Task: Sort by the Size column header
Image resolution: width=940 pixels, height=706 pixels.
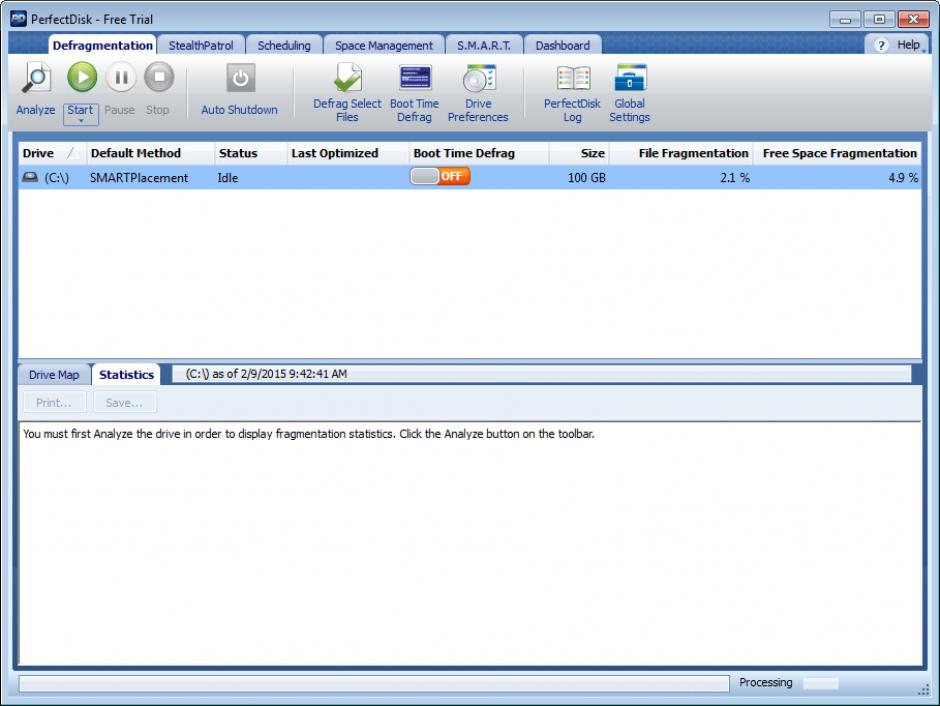Action: [579, 153]
